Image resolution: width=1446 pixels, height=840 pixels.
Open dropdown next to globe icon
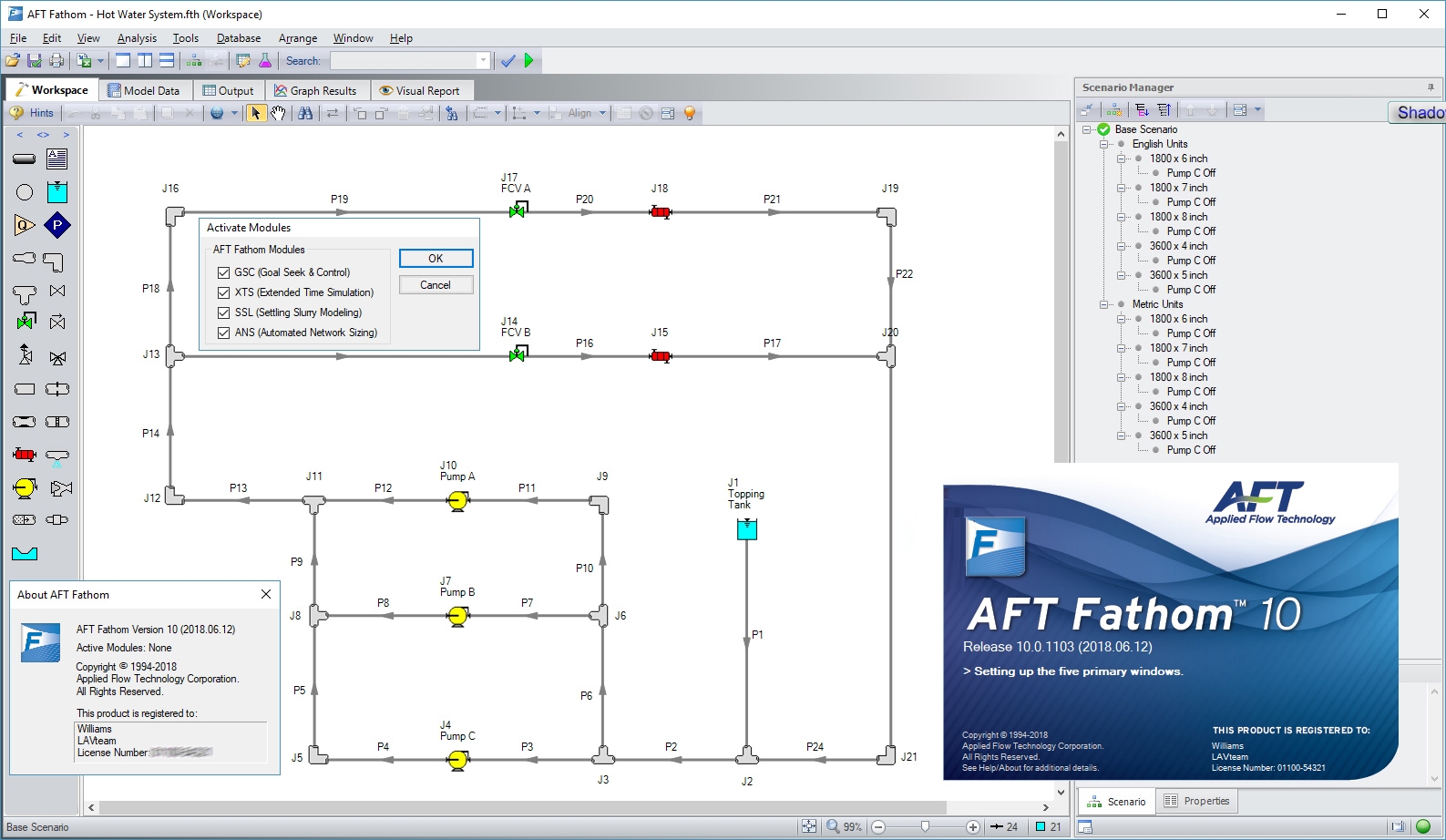[x=234, y=113]
